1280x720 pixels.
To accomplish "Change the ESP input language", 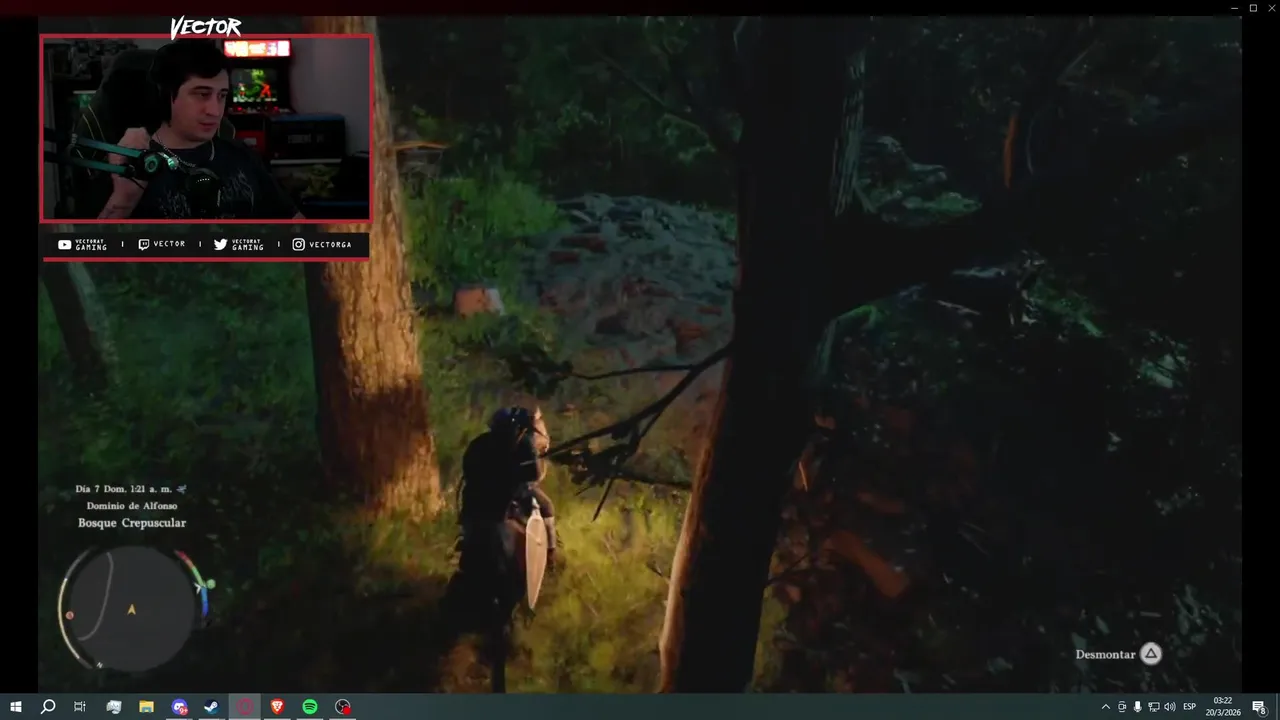I will (x=1190, y=707).
